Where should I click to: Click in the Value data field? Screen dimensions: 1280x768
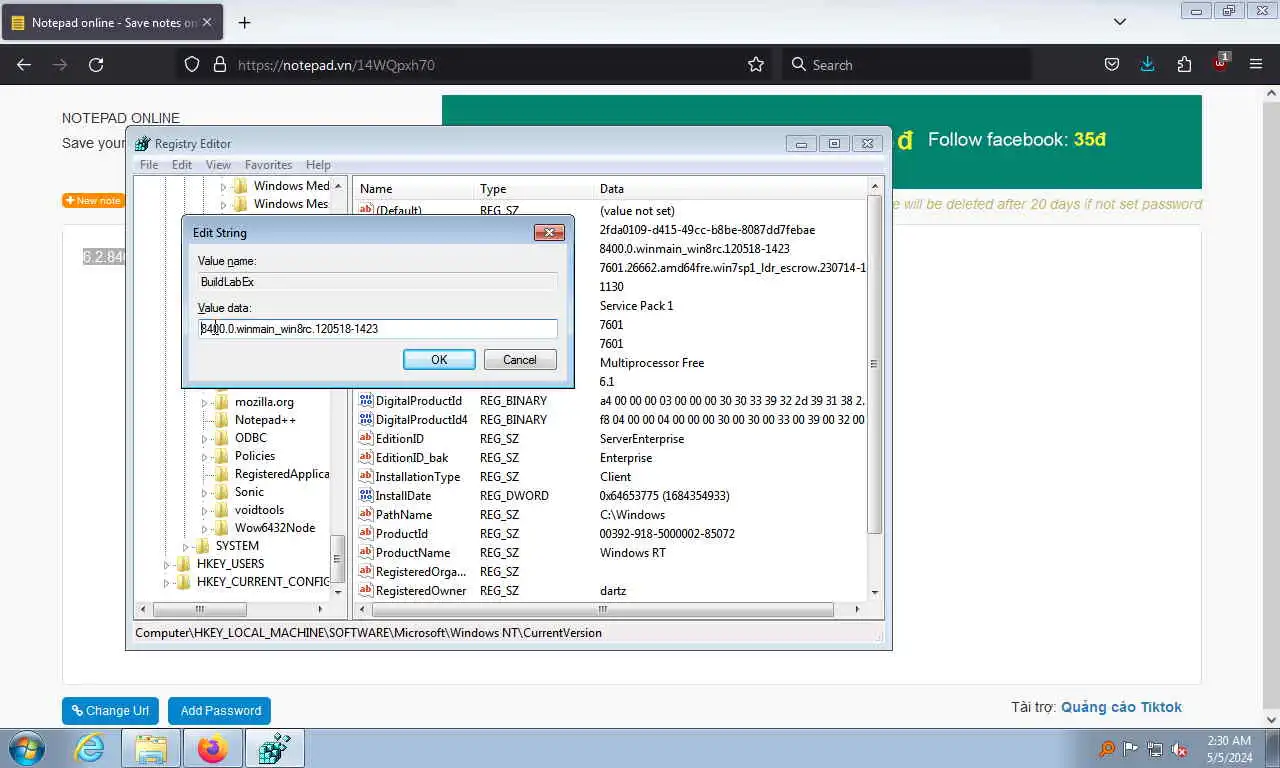tap(378, 329)
